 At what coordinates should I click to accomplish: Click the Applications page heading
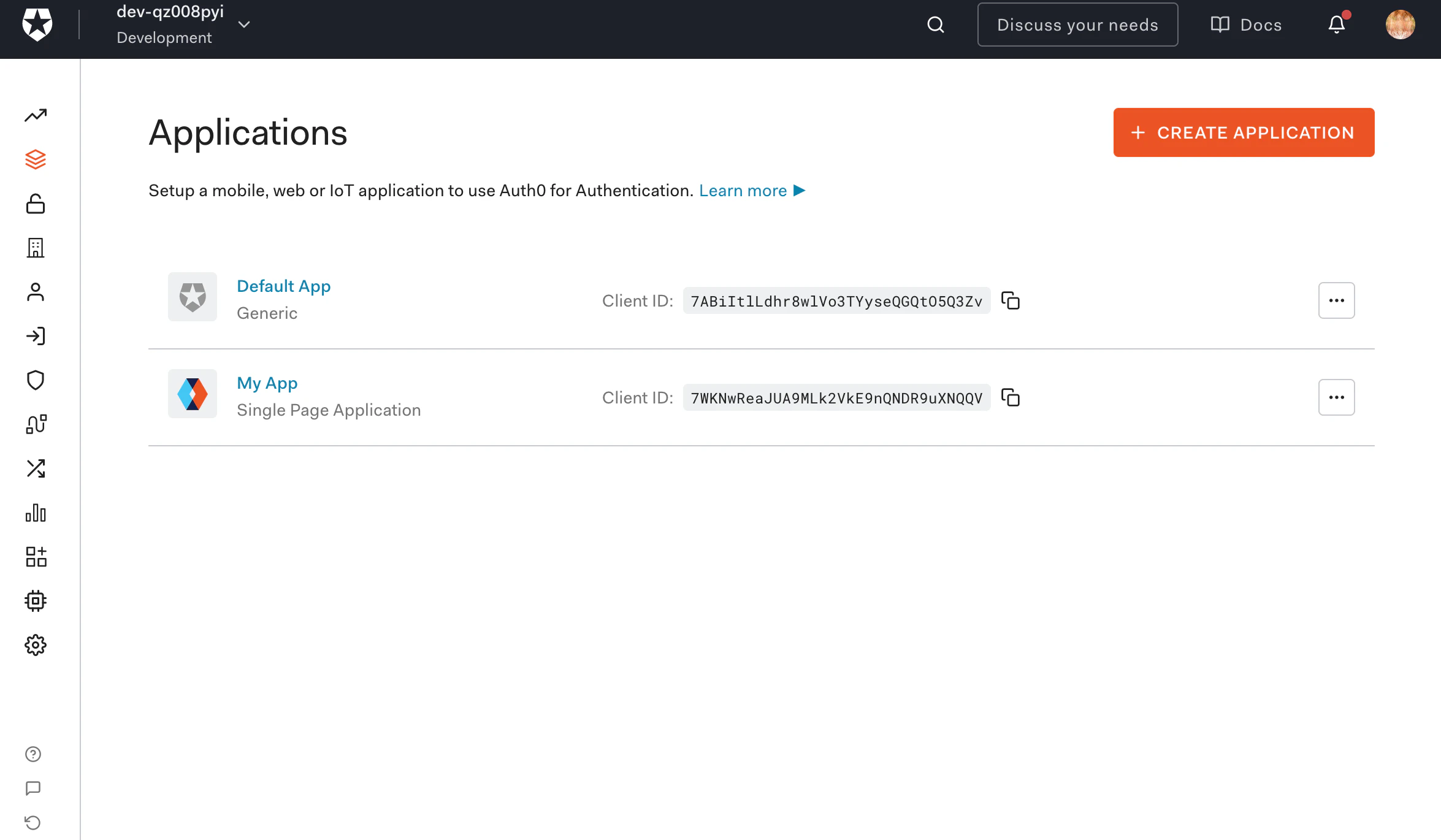(x=248, y=132)
